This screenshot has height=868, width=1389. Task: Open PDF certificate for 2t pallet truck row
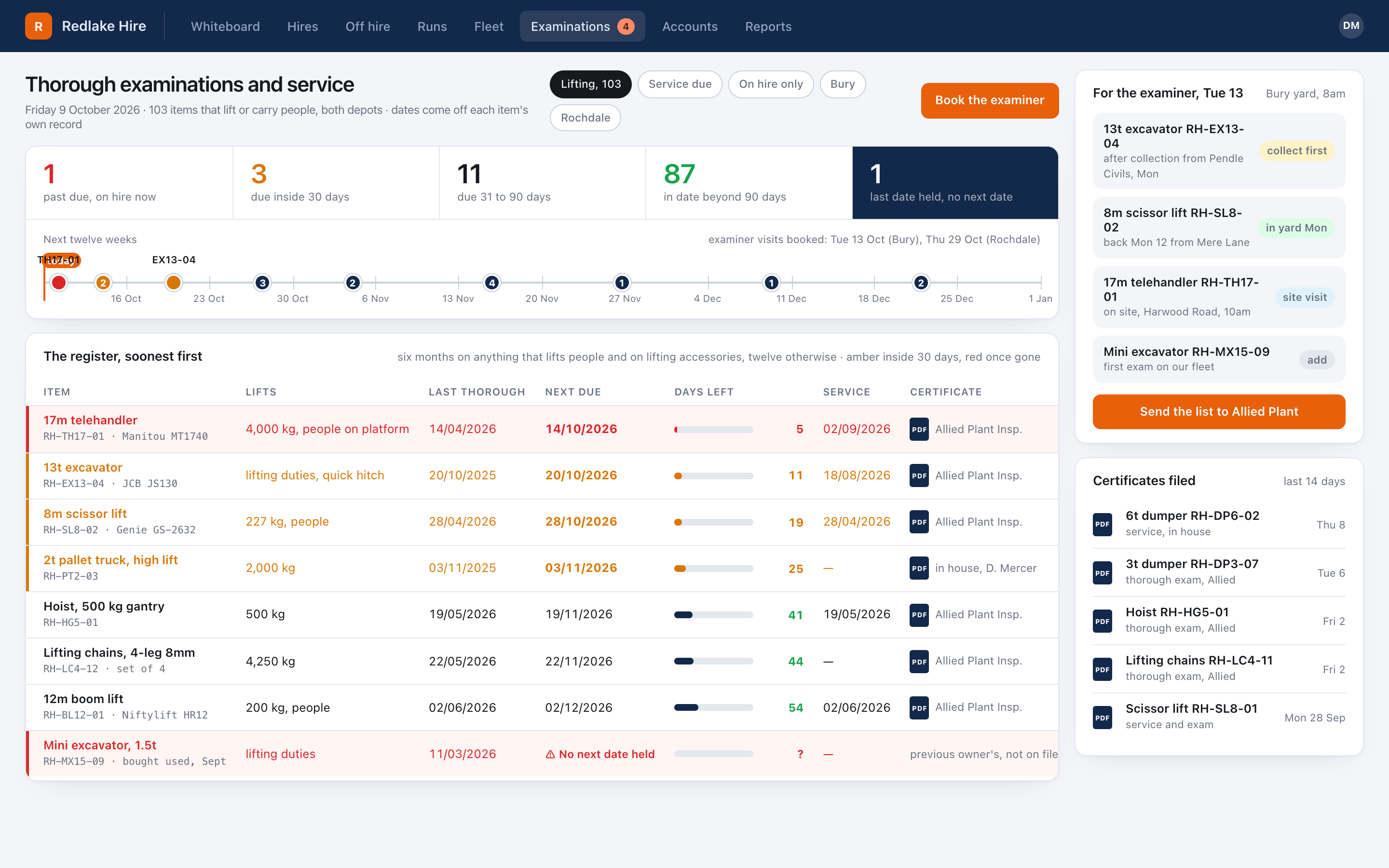pyautogui.click(x=919, y=569)
